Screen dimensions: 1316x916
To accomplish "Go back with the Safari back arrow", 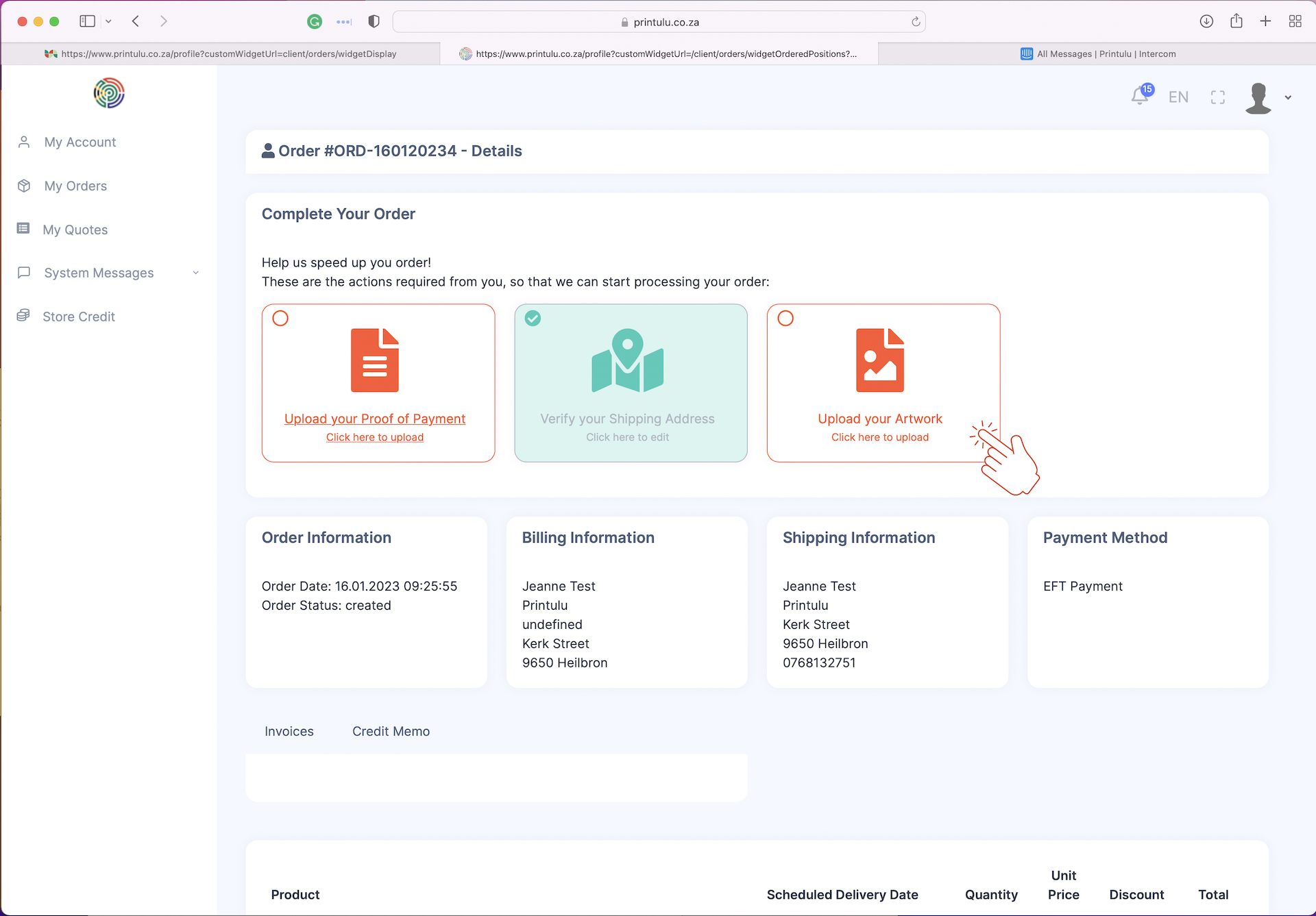I will coord(136,21).
